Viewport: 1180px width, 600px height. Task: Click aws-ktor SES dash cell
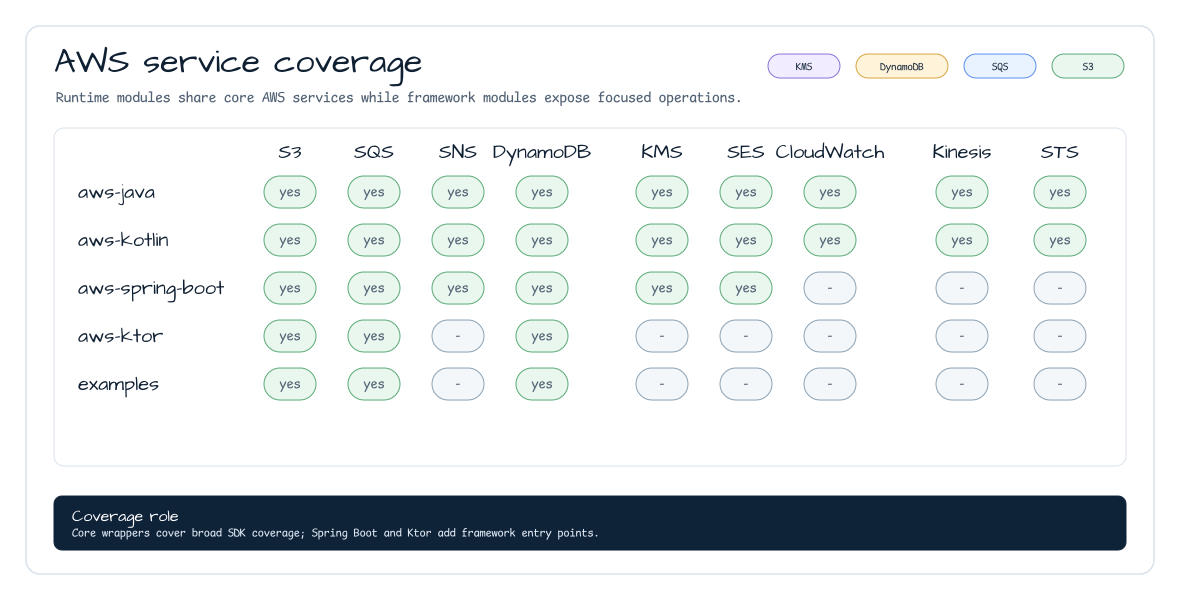[746, 336]
